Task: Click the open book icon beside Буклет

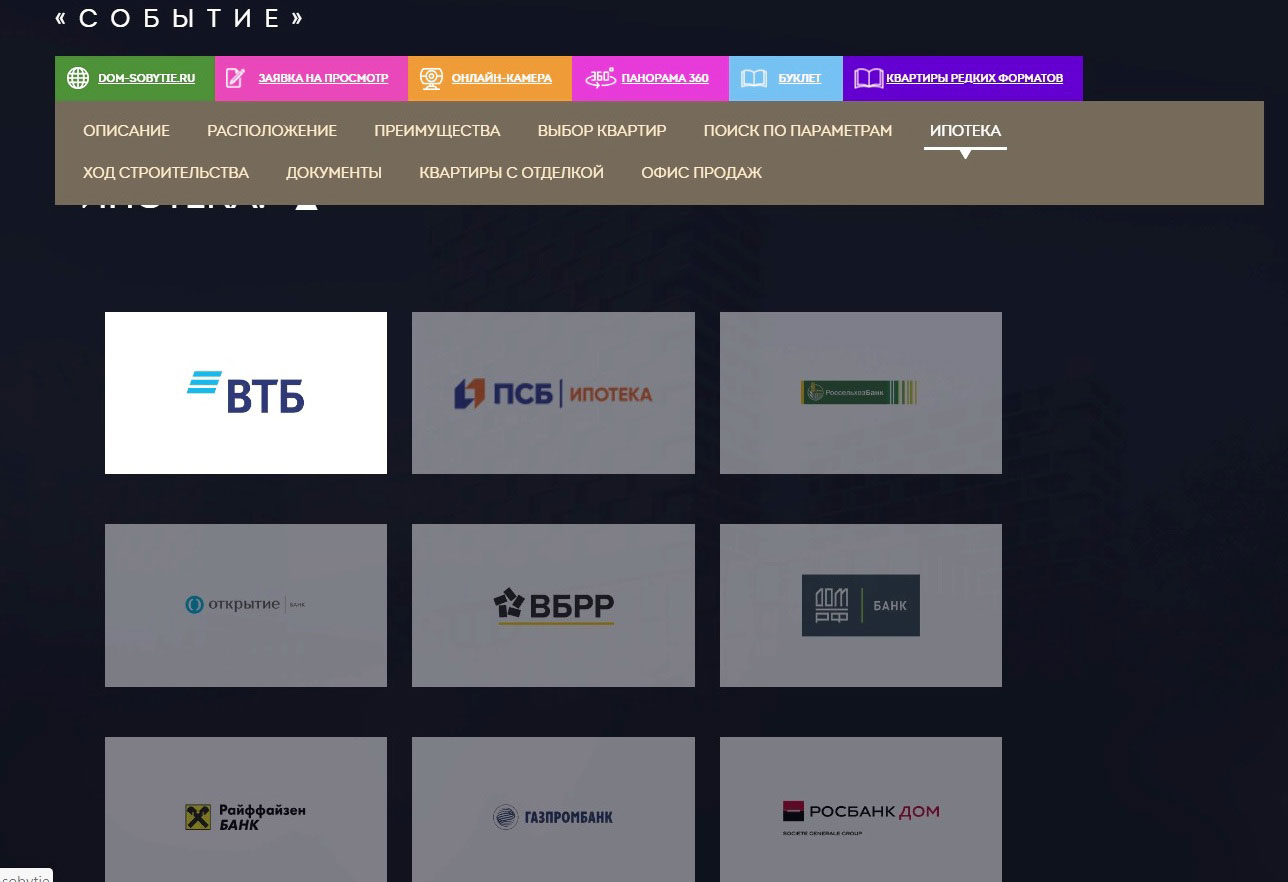Action: click(754, 78)
